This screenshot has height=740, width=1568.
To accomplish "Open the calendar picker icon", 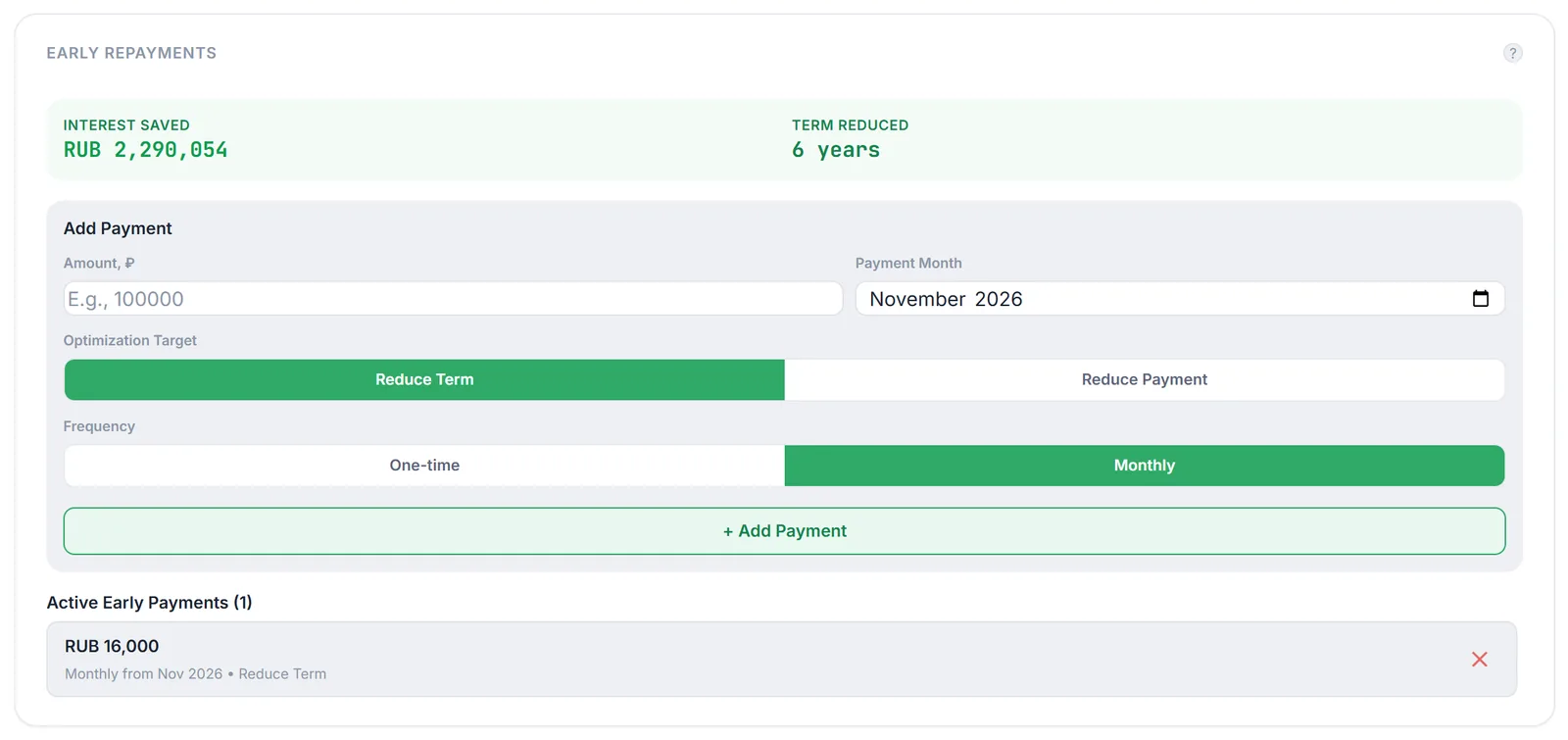I will [1480, 299].
